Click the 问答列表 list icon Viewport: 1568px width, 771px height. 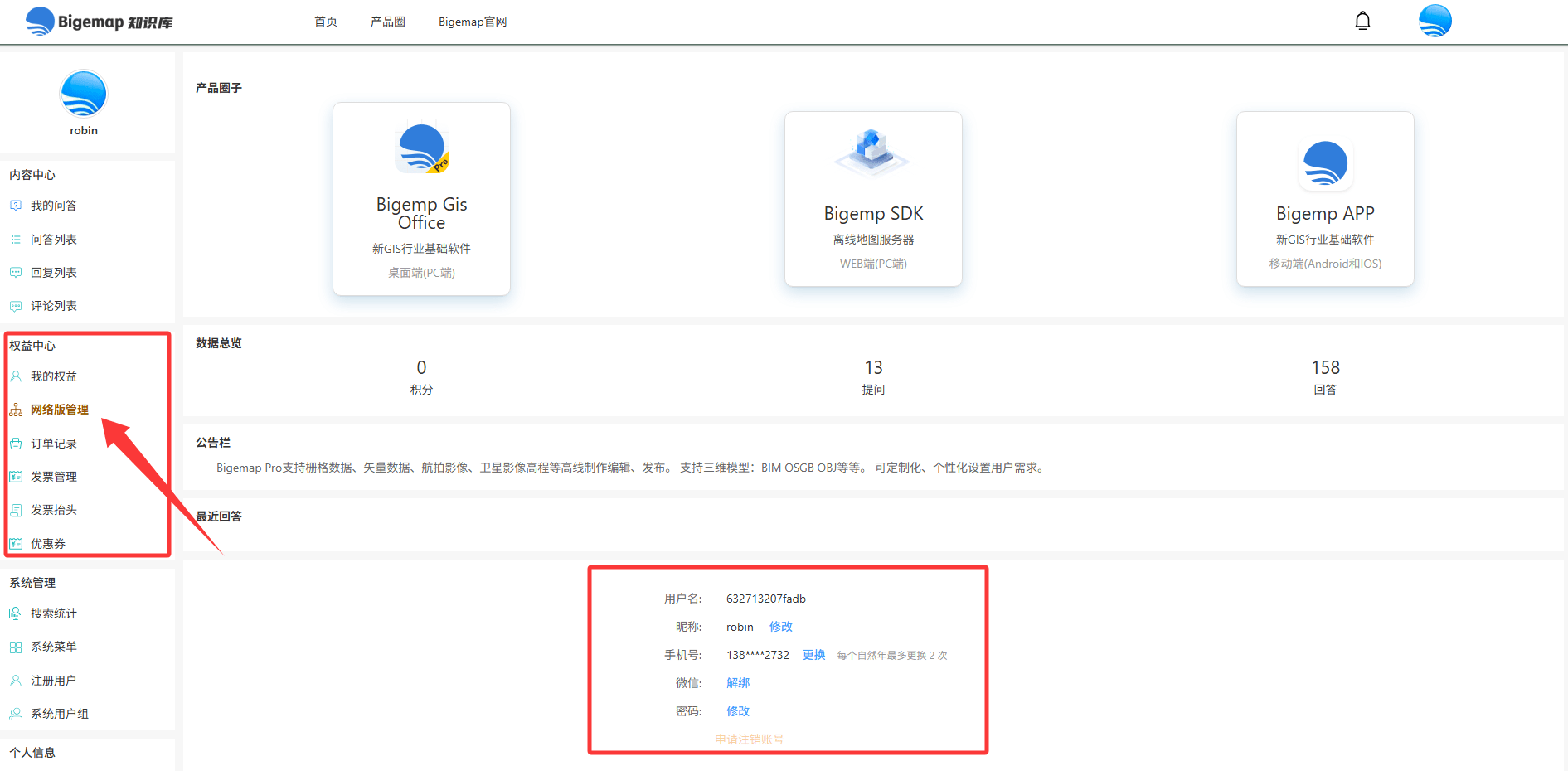tap(16, 240)
